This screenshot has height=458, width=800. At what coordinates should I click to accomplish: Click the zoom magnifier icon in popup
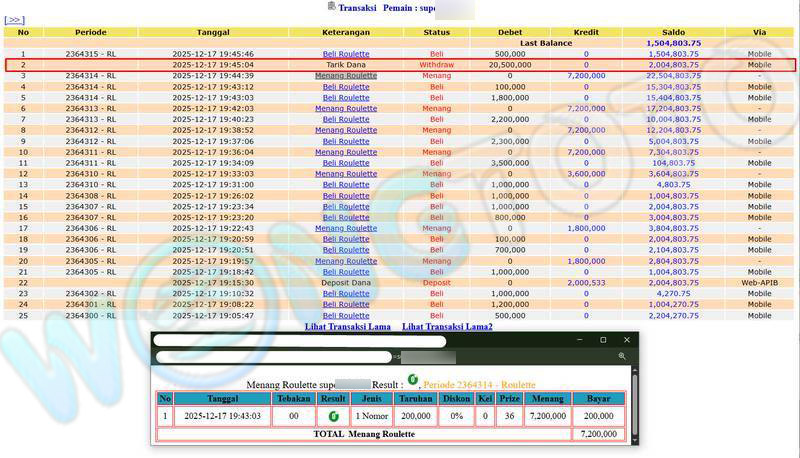tap(622, 356)
